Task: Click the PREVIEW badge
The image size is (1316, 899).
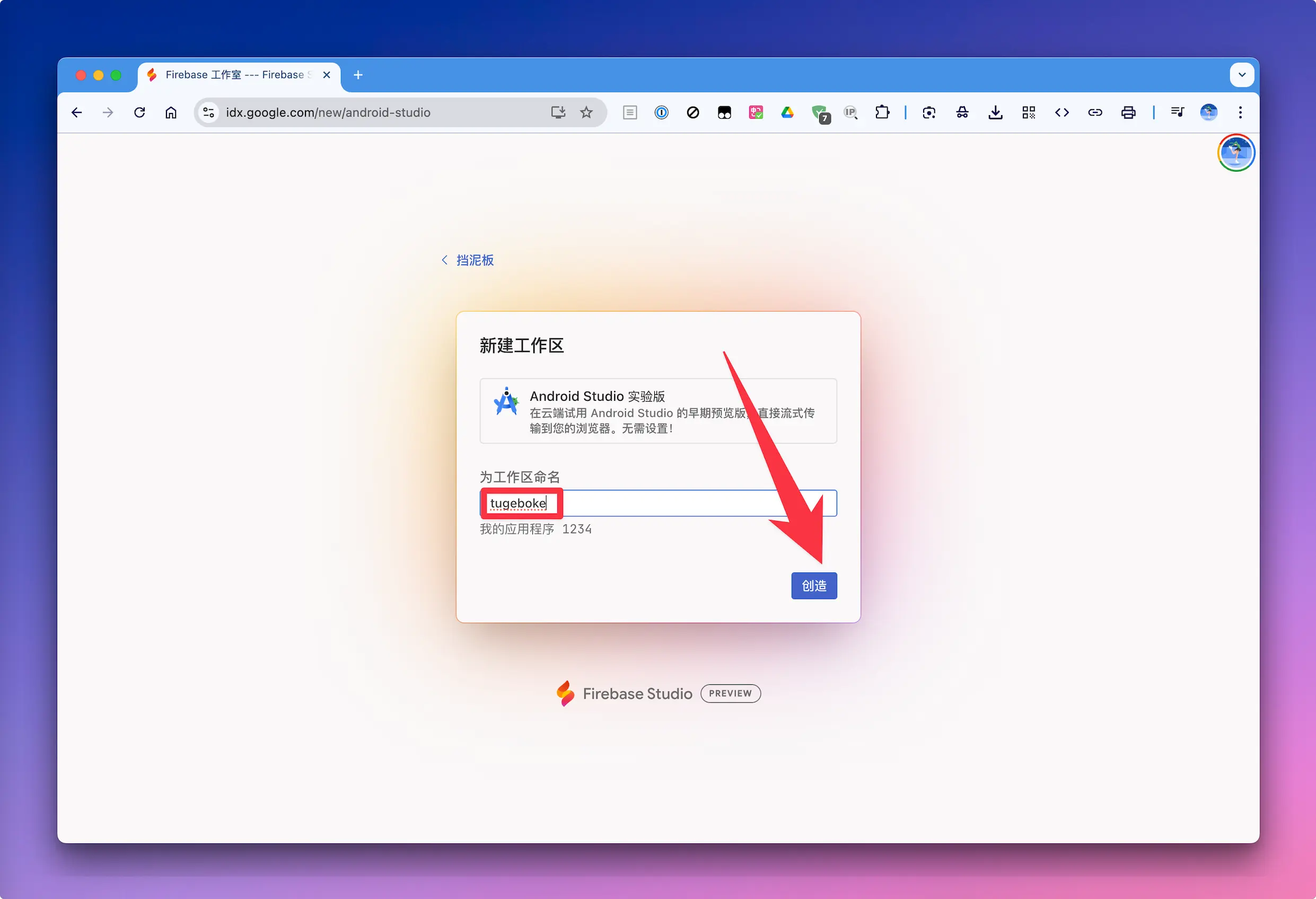Action: tap(731, 693)
